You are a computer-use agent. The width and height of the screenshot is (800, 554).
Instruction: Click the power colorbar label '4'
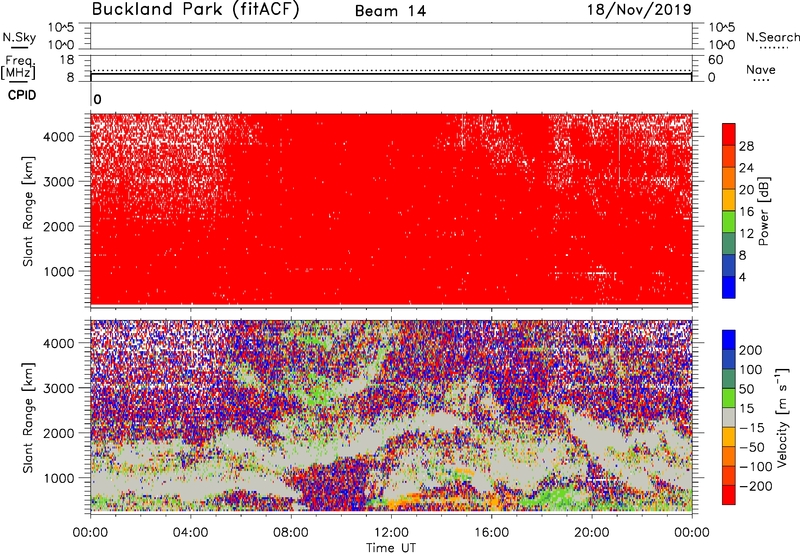pos(742,277)
